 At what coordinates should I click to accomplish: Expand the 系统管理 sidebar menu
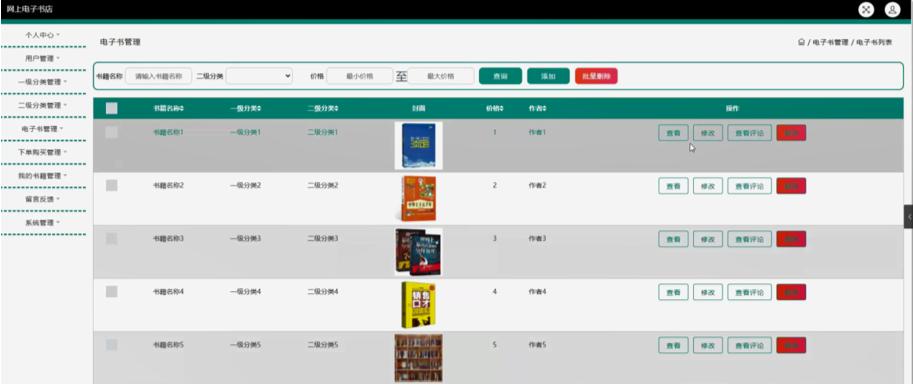(43, 223)
